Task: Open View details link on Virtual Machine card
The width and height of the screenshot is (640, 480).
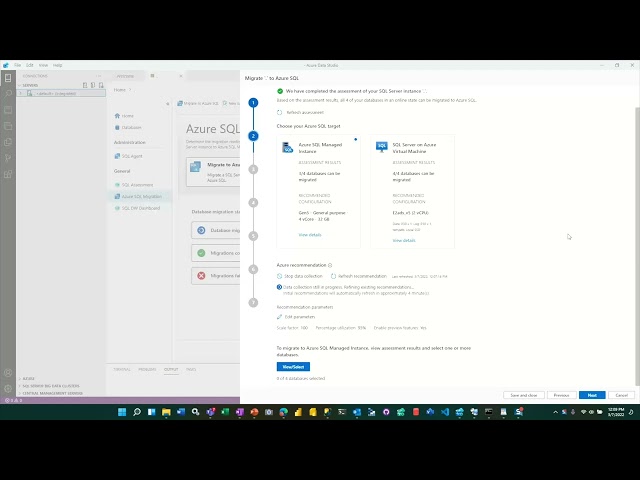Action: click(404, 240)
